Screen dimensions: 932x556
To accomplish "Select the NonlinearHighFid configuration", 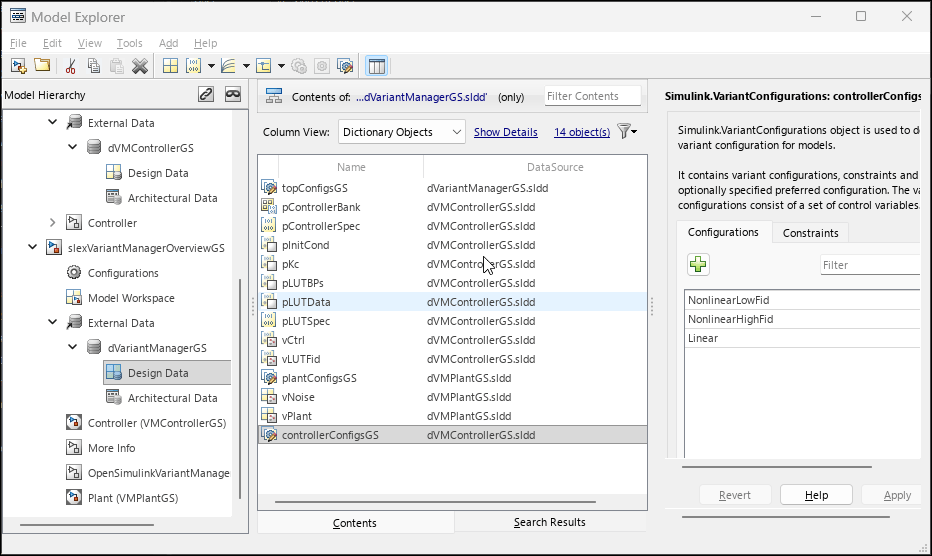I will pyautogui.click(x=802, y=319).
